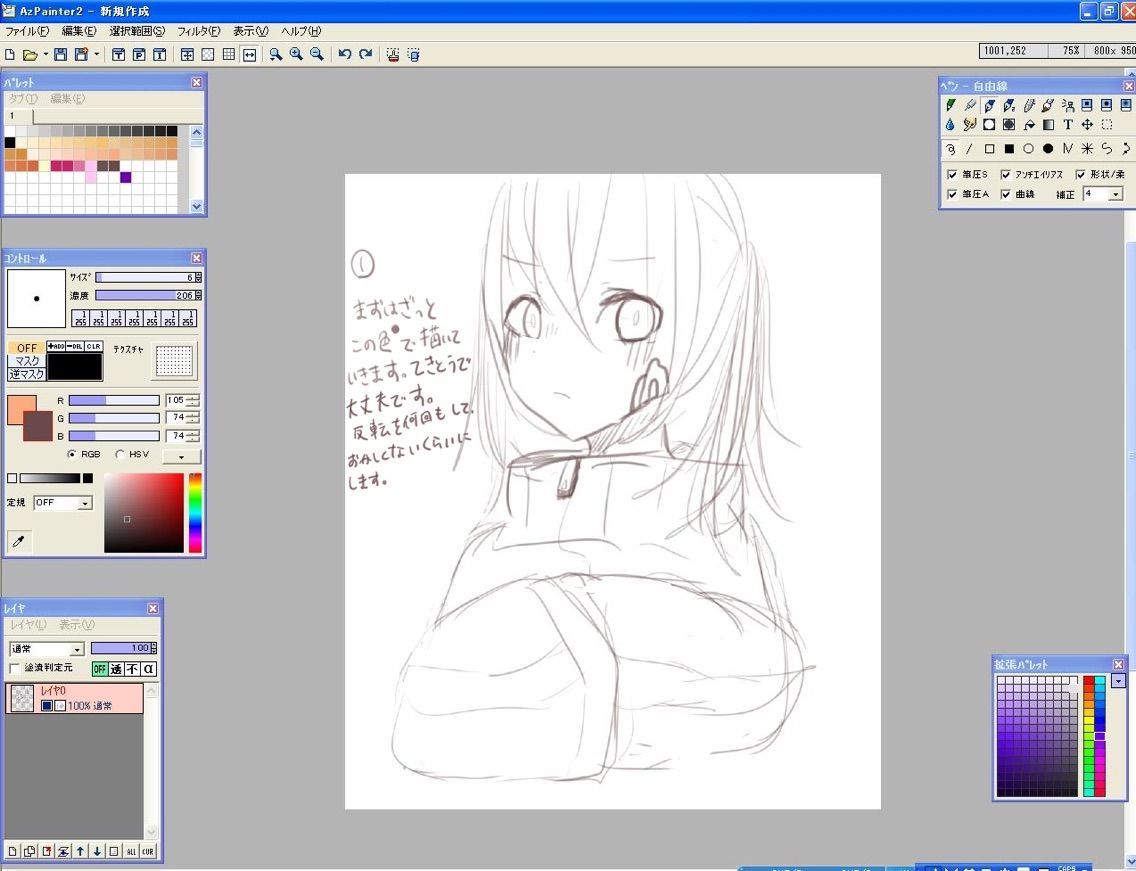Open dropdown arrow beside save-as icon
The height and width of the screenshot is (871, 1136).
pyautogui.click(x=96, y=54)
